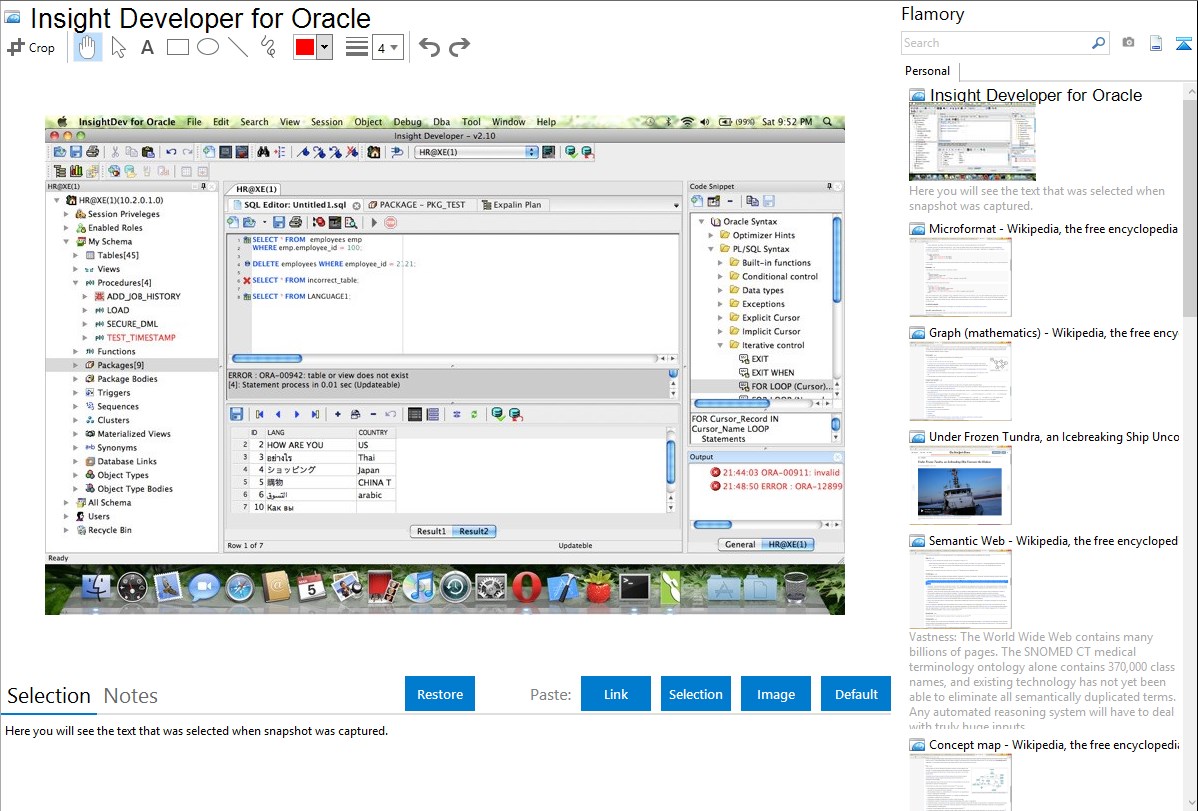Select TEST_TIMESTAMP procedure in tree
Viewport: 1198px width, 811px height.
pyautogui.click(x=141, y=338)
